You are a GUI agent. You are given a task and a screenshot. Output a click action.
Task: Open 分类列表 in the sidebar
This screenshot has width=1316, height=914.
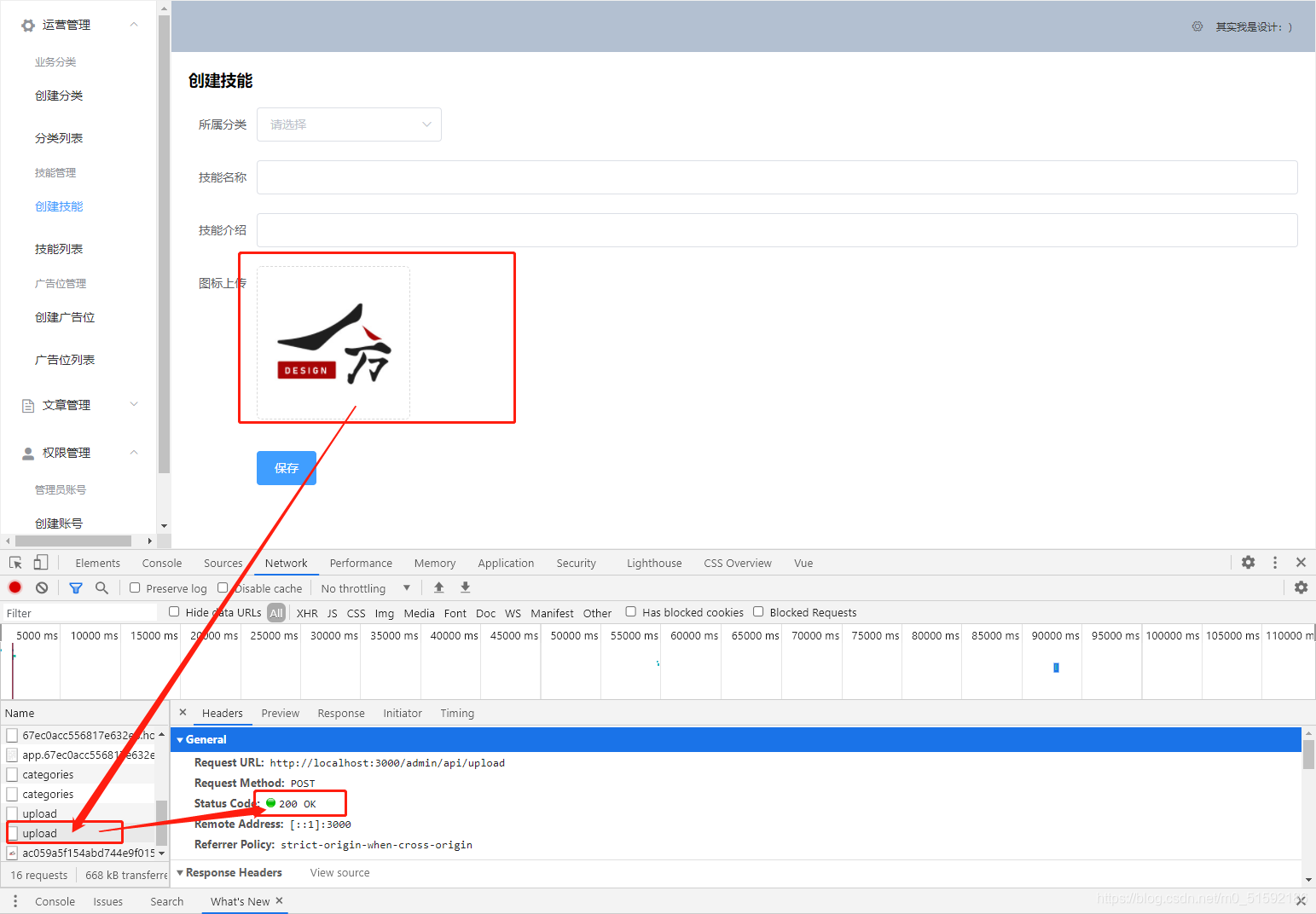pyautogui.click(x=59, y=138)
